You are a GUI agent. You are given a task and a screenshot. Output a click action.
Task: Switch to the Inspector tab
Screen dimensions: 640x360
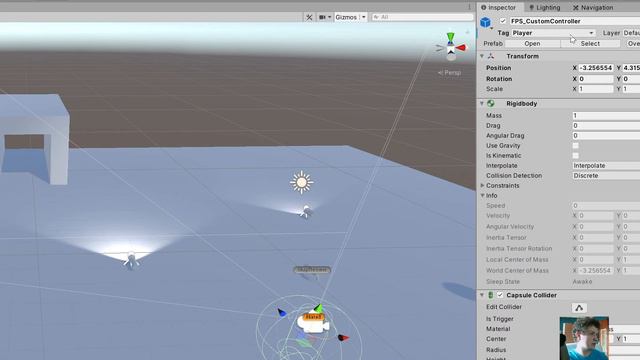click(498, 7)
